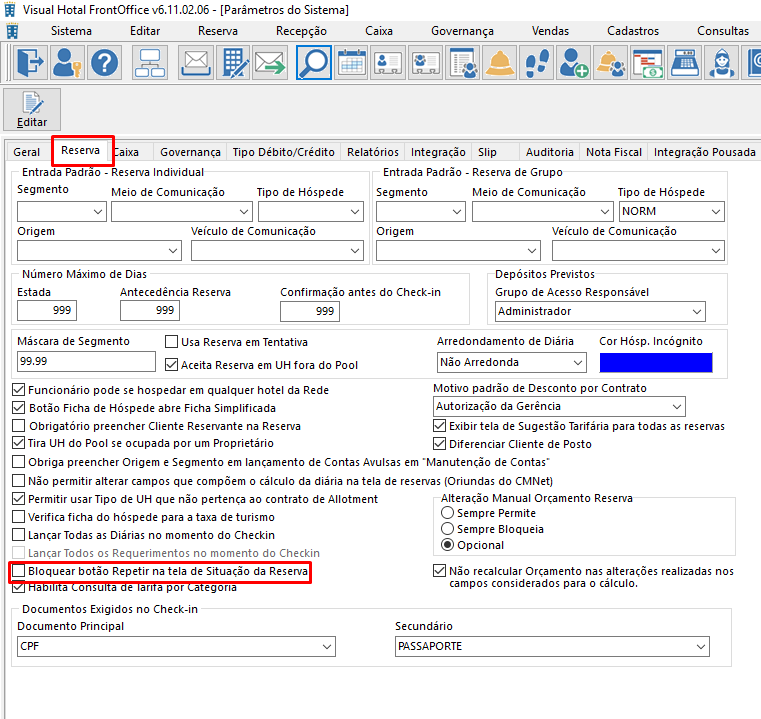Enable Usa Reserva em Tentativa checkbox
The width and height of the screenshot is (761, 719).
[171, 342]
